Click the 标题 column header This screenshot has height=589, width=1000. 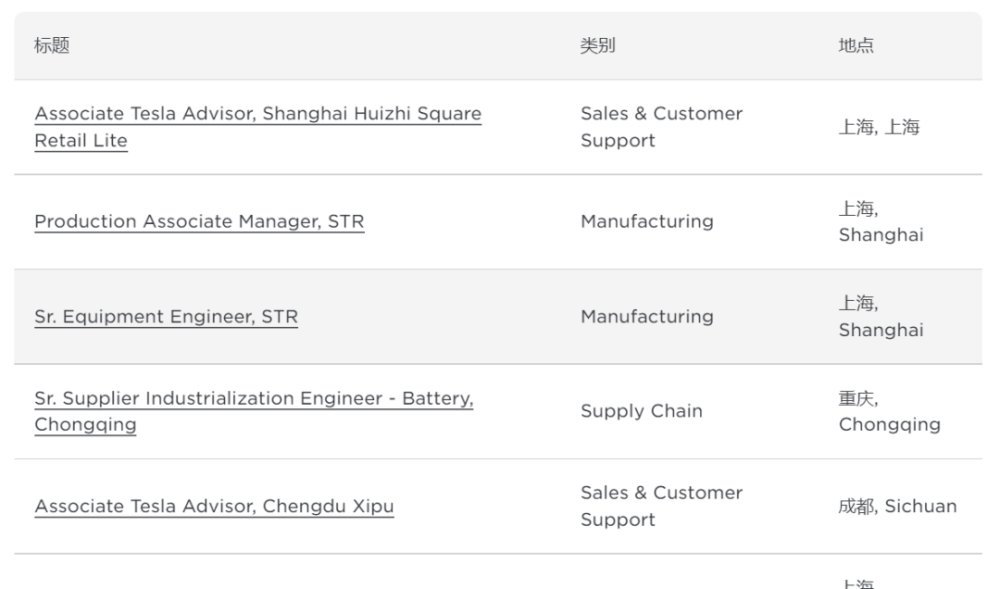point(52,46)
